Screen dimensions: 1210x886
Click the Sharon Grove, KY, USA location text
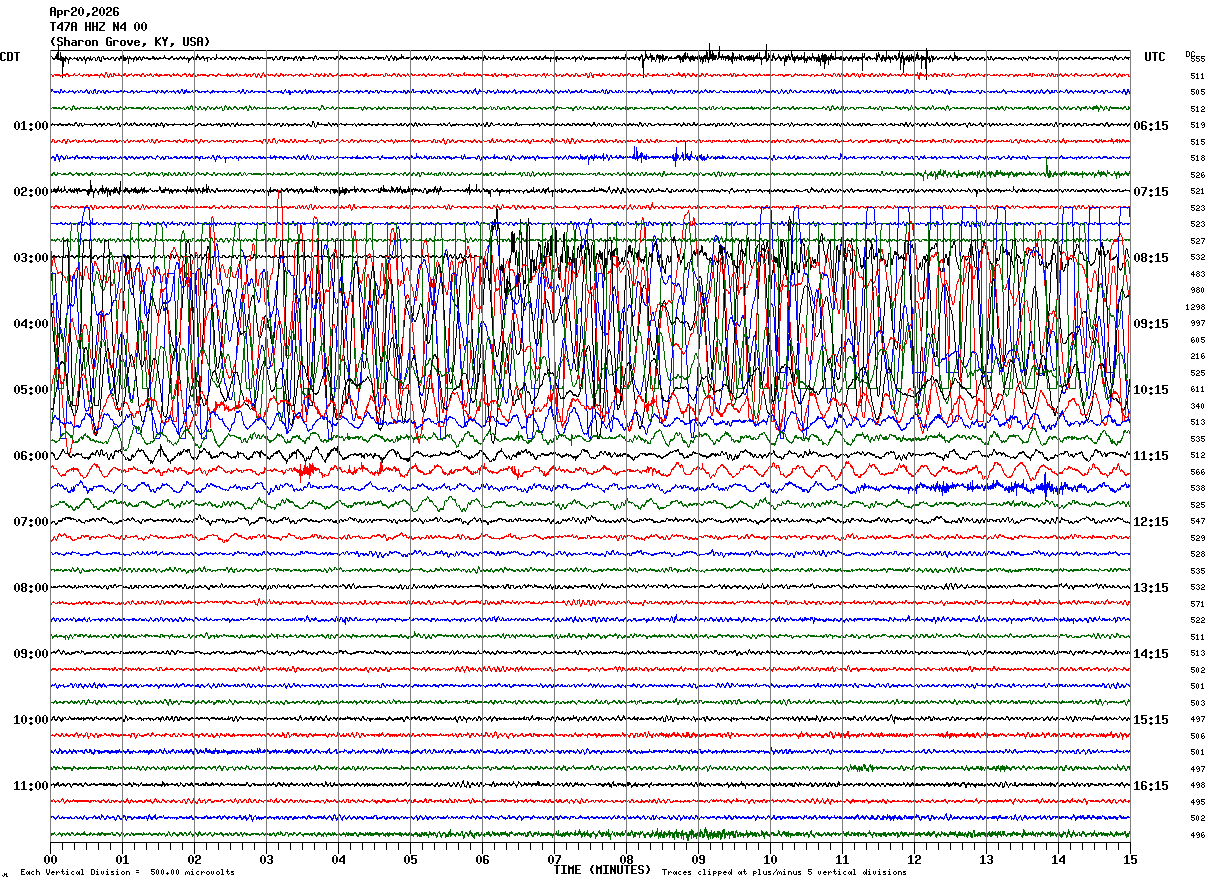point(130,42)
